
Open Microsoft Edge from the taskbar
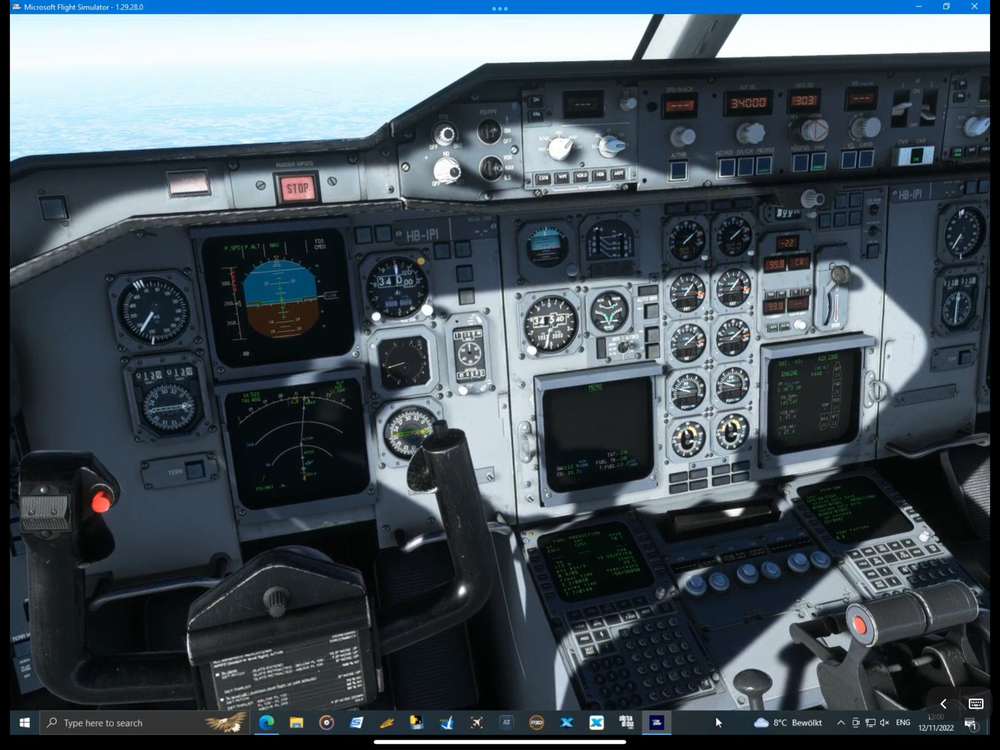coord(267,722)
